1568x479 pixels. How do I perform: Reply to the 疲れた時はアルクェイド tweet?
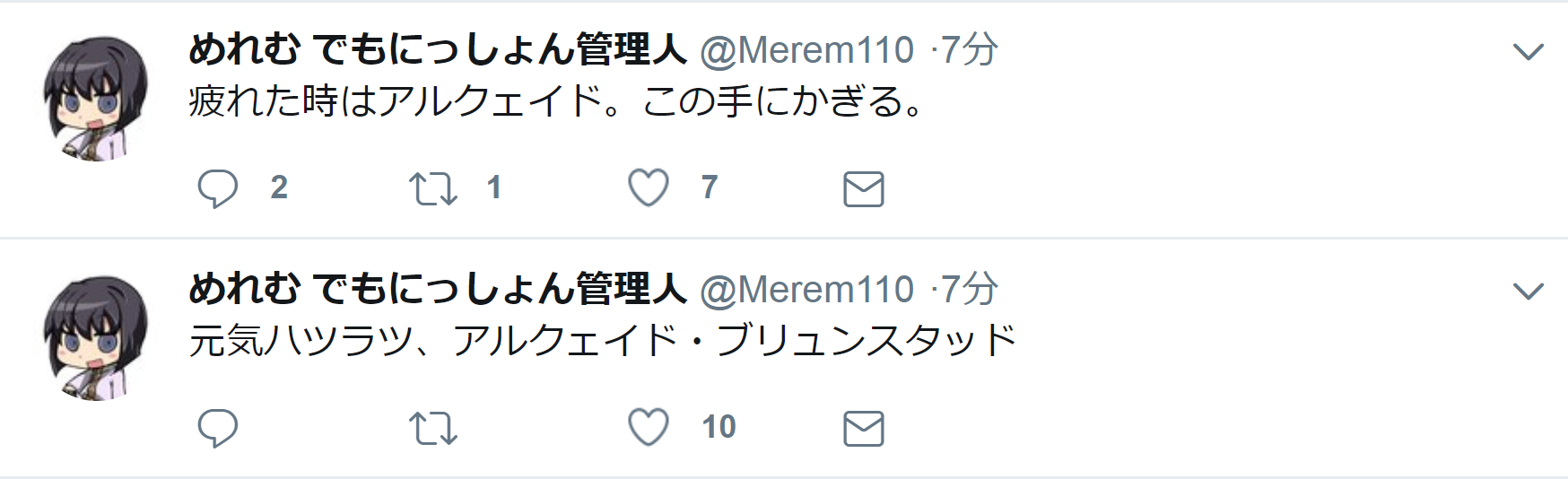pyautogui.click(x=218, y=188)
